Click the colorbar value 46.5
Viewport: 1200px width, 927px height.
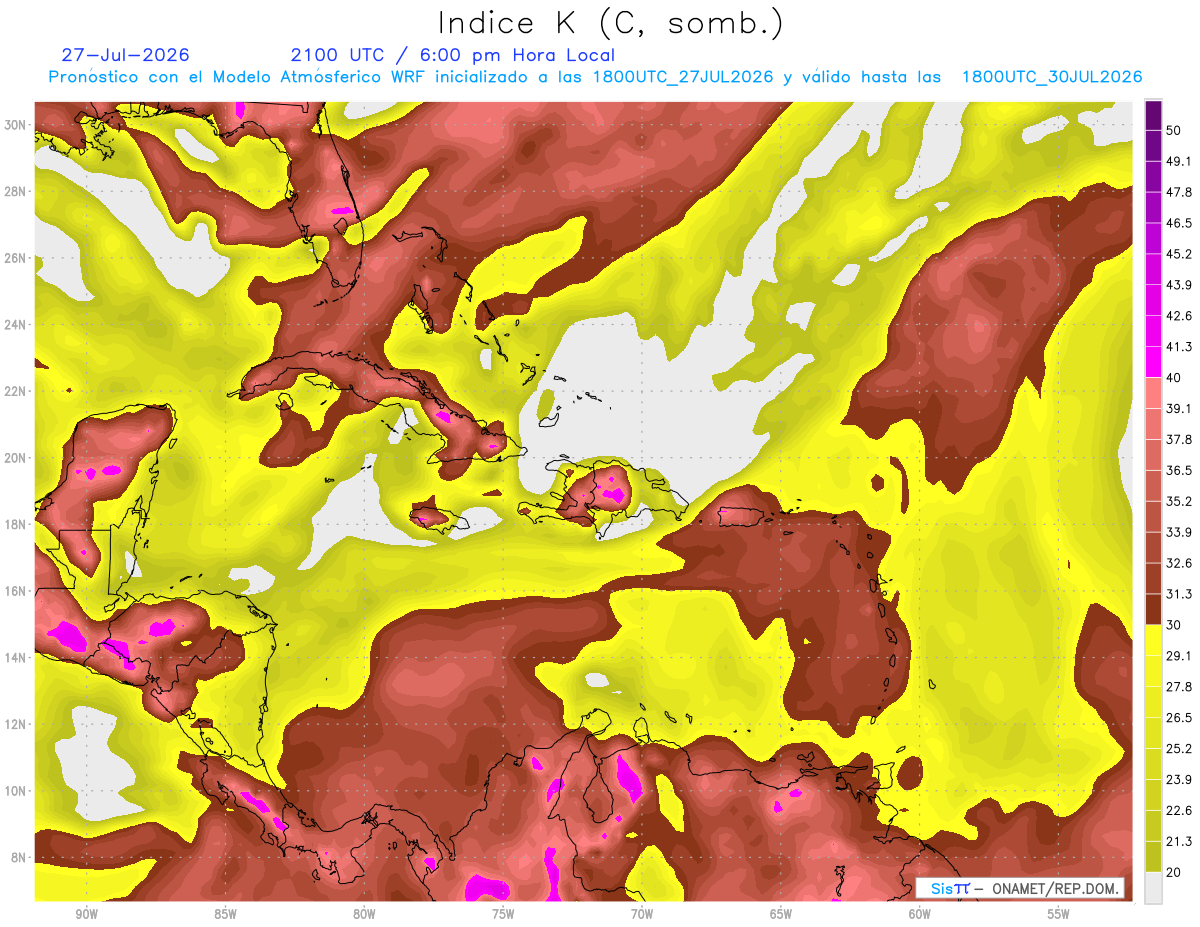[1178, 223]
